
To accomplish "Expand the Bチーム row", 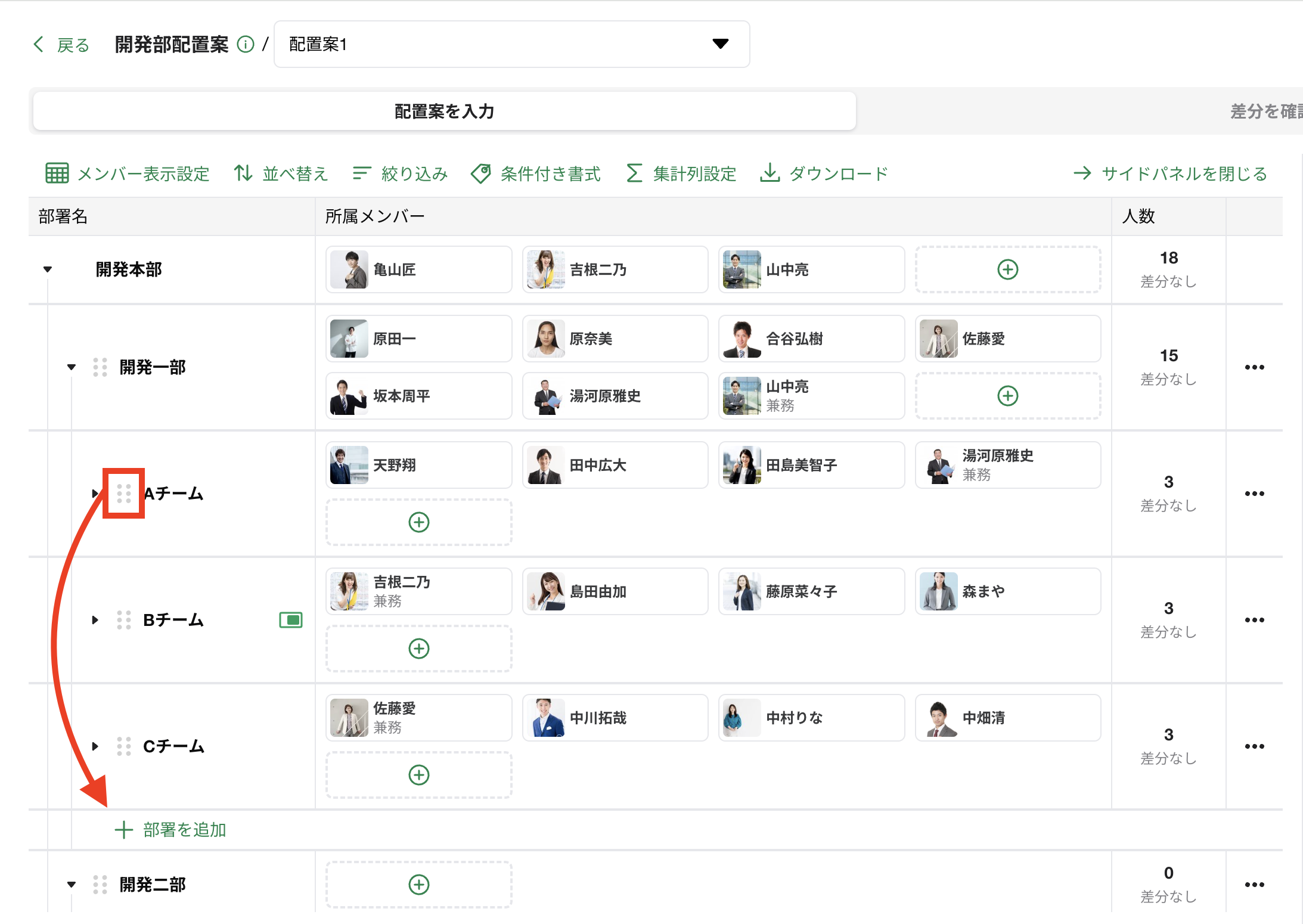I will click(95, 620).
